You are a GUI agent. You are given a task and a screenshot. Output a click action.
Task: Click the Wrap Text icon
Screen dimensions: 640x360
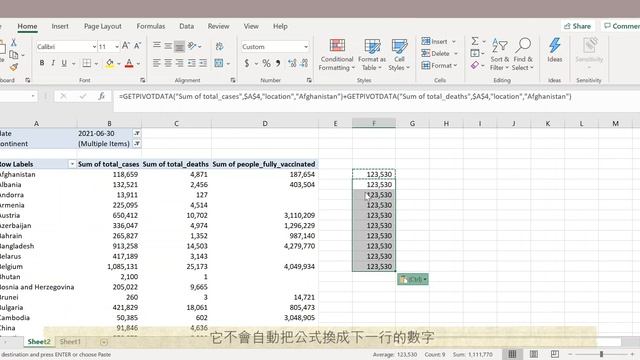220,47
